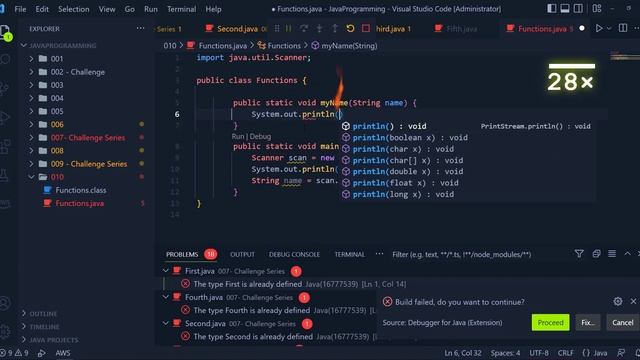Open notification settings gear icon

[618, 302]
